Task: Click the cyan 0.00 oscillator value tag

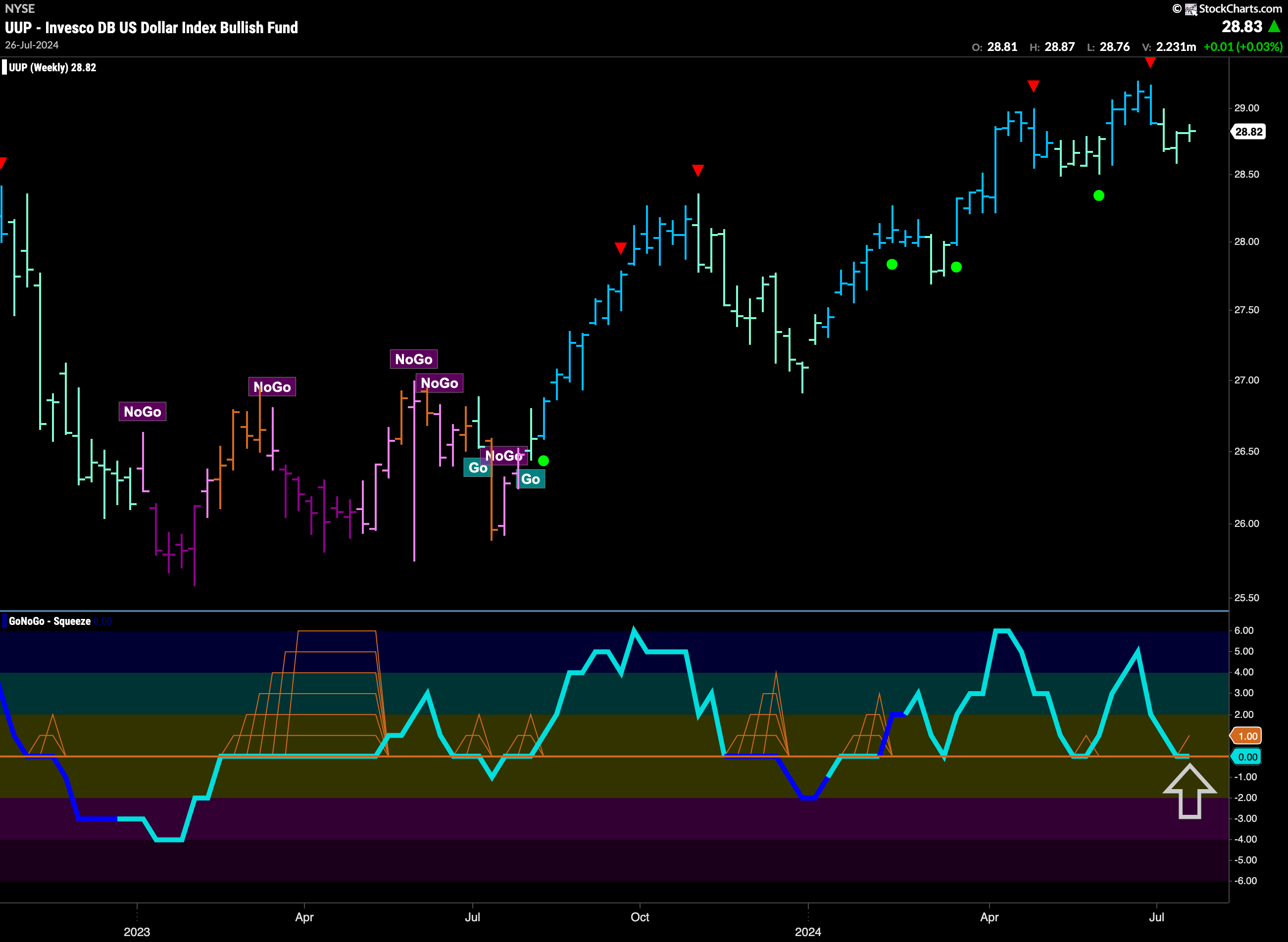Action: (1247, 756)
